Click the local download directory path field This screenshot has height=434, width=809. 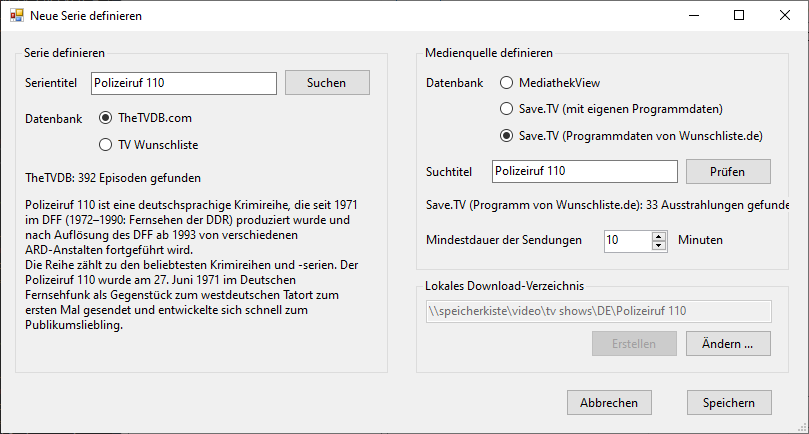pyautogui.click(x=599, y=312)
